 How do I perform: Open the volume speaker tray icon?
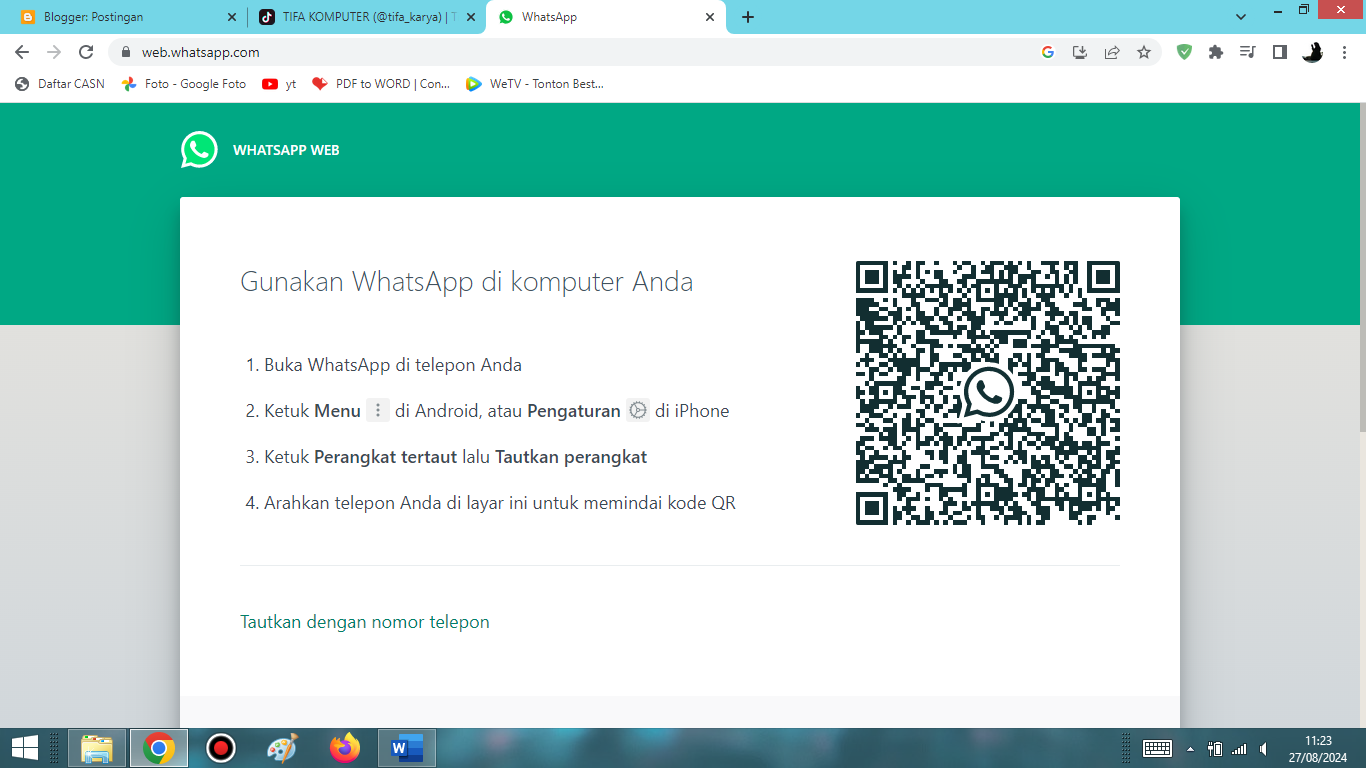(1265, 748)
